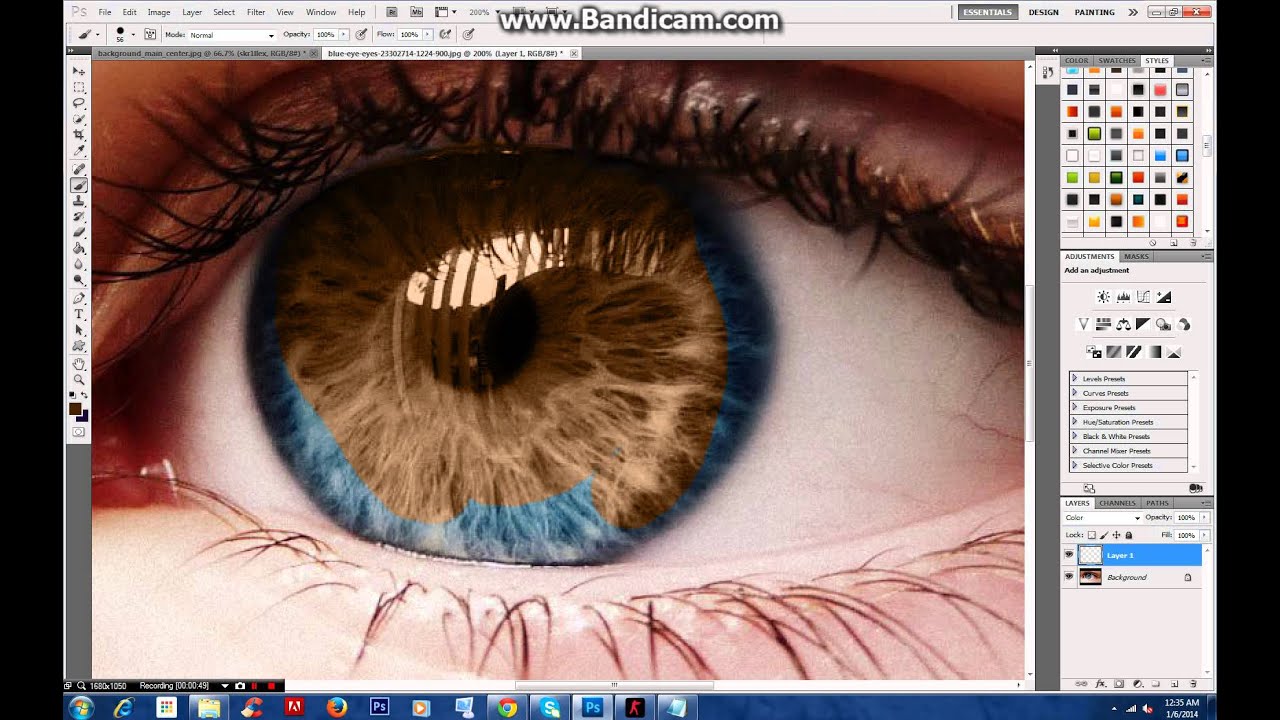Select the History Brush tool
The height and width of the screenshot is (720, 1280).
point(79,217)
